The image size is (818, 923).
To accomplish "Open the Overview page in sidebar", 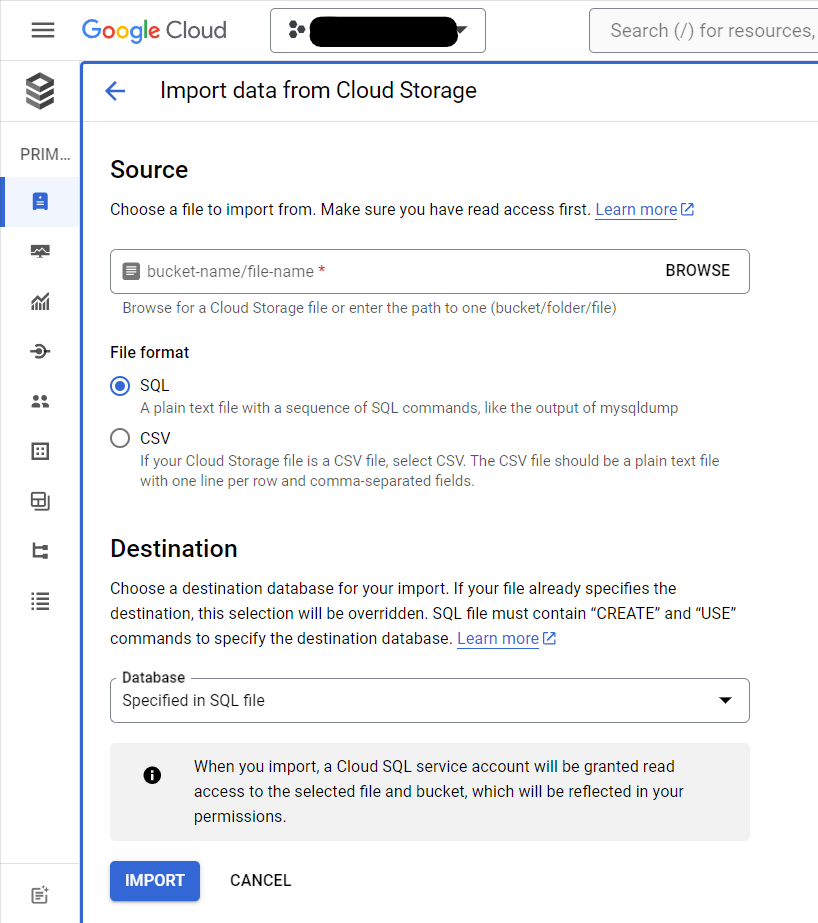I will (x=40, y=202).
